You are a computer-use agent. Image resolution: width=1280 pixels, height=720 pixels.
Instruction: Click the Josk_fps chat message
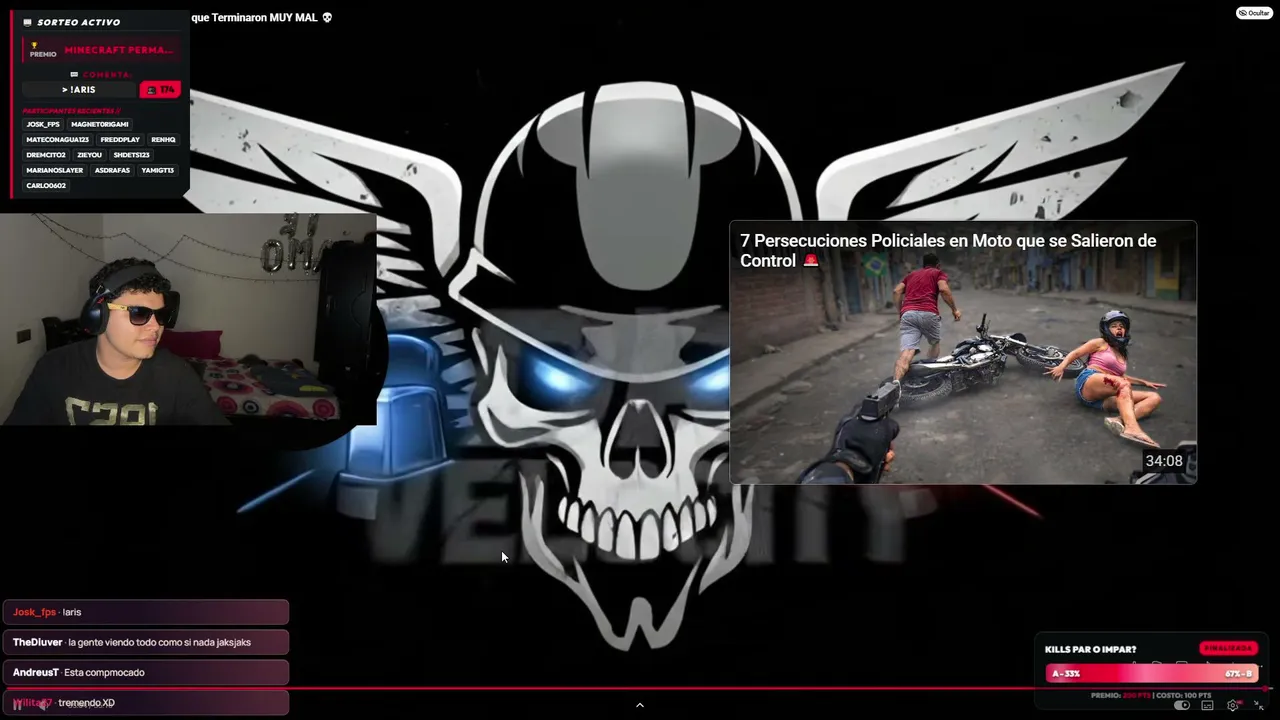point(146,612)
